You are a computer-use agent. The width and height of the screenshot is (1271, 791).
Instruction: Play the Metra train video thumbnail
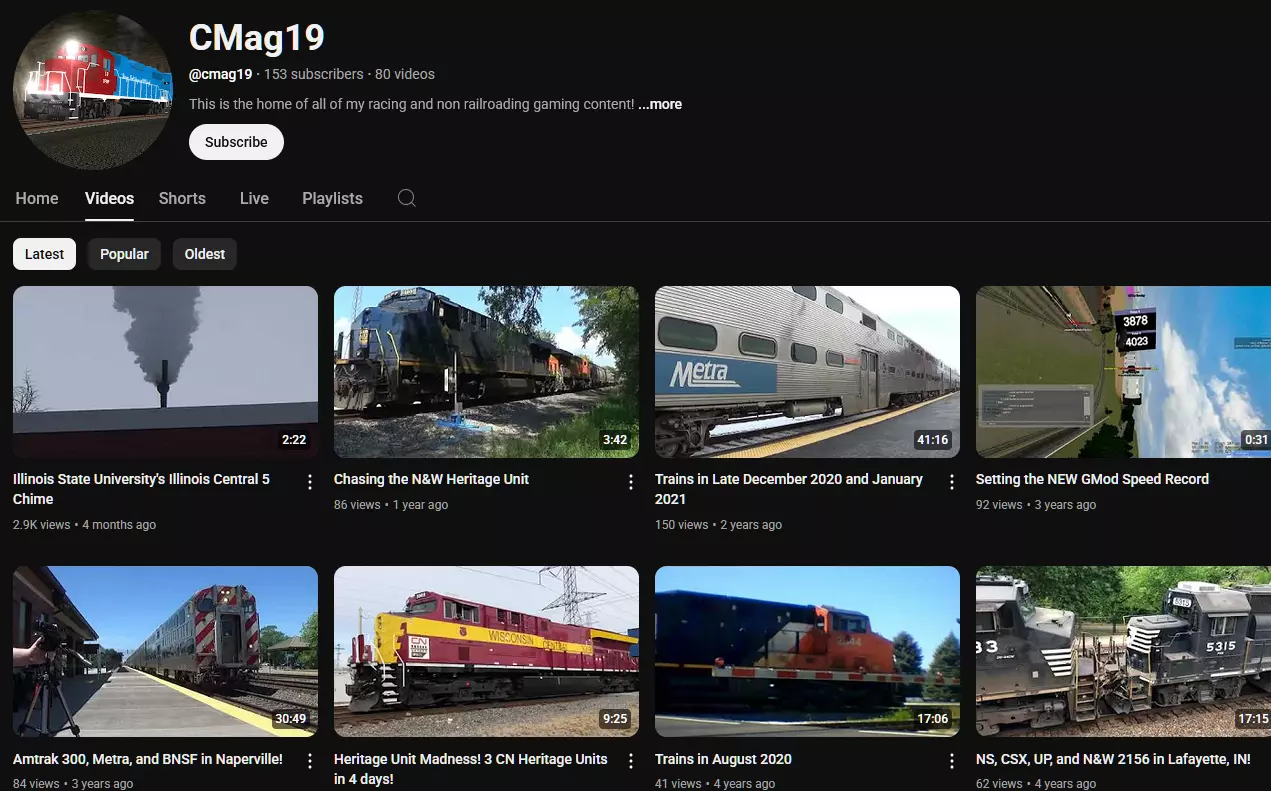807,372
